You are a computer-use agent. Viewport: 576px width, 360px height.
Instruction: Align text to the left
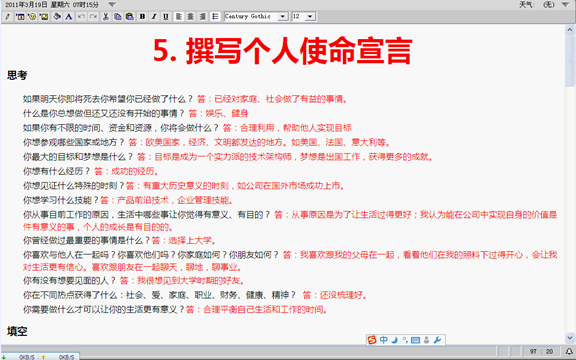click(179, 17)
